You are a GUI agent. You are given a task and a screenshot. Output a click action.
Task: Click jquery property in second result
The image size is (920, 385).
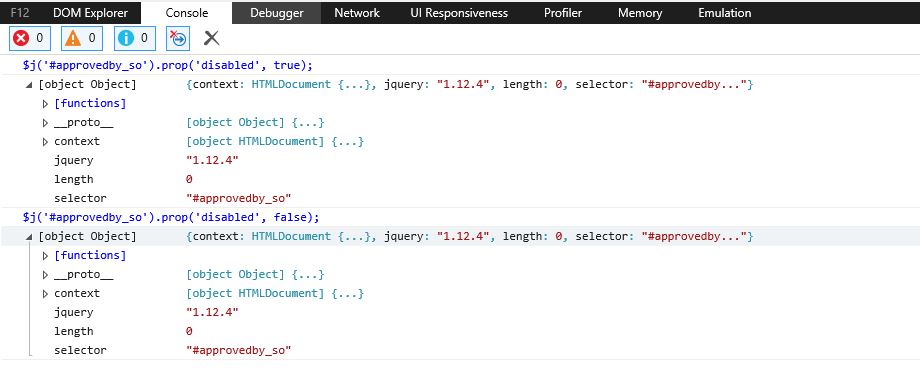(x=73, y=312)
